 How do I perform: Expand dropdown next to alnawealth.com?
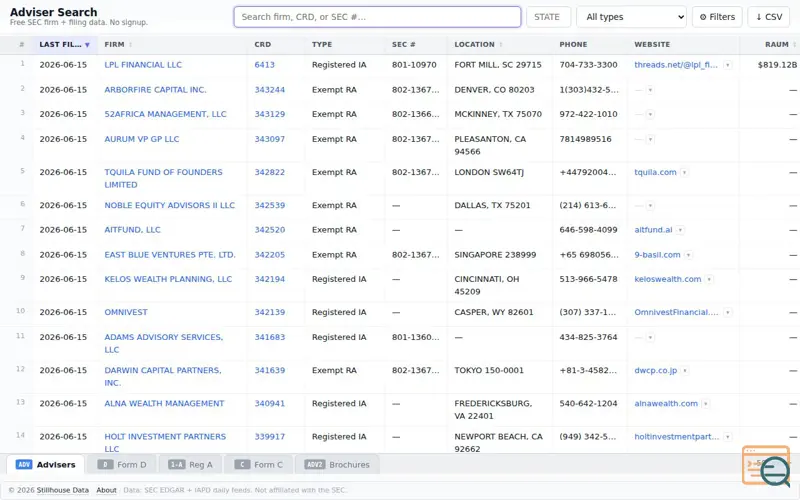[x=706, y=404]
